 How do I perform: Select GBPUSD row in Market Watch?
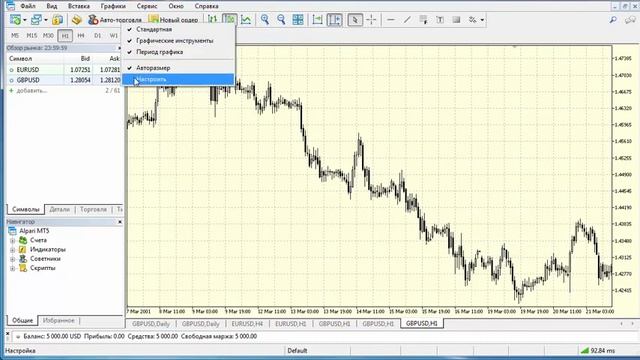point(64,80)
